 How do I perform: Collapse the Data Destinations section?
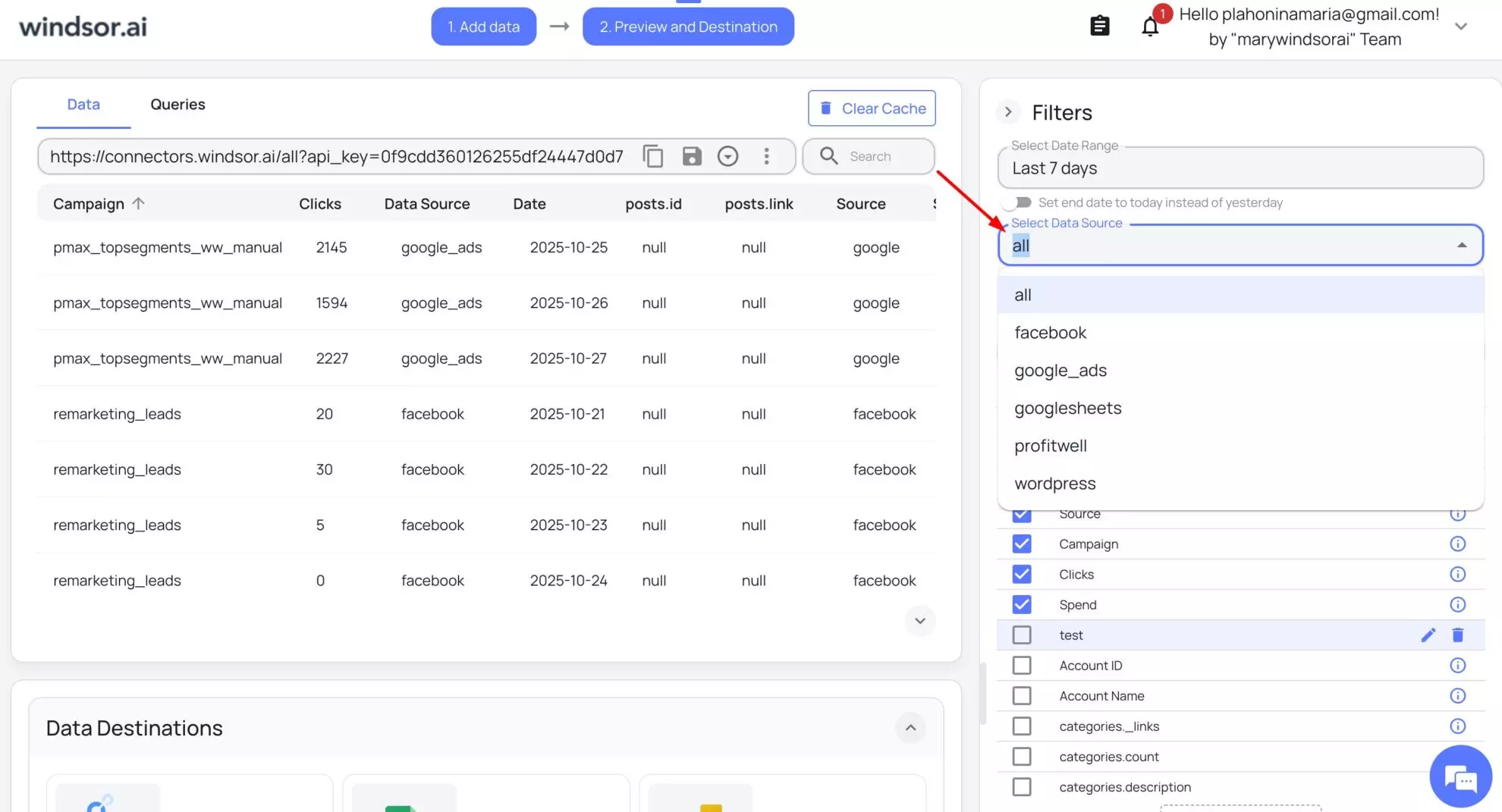click(x=910, y=728)
